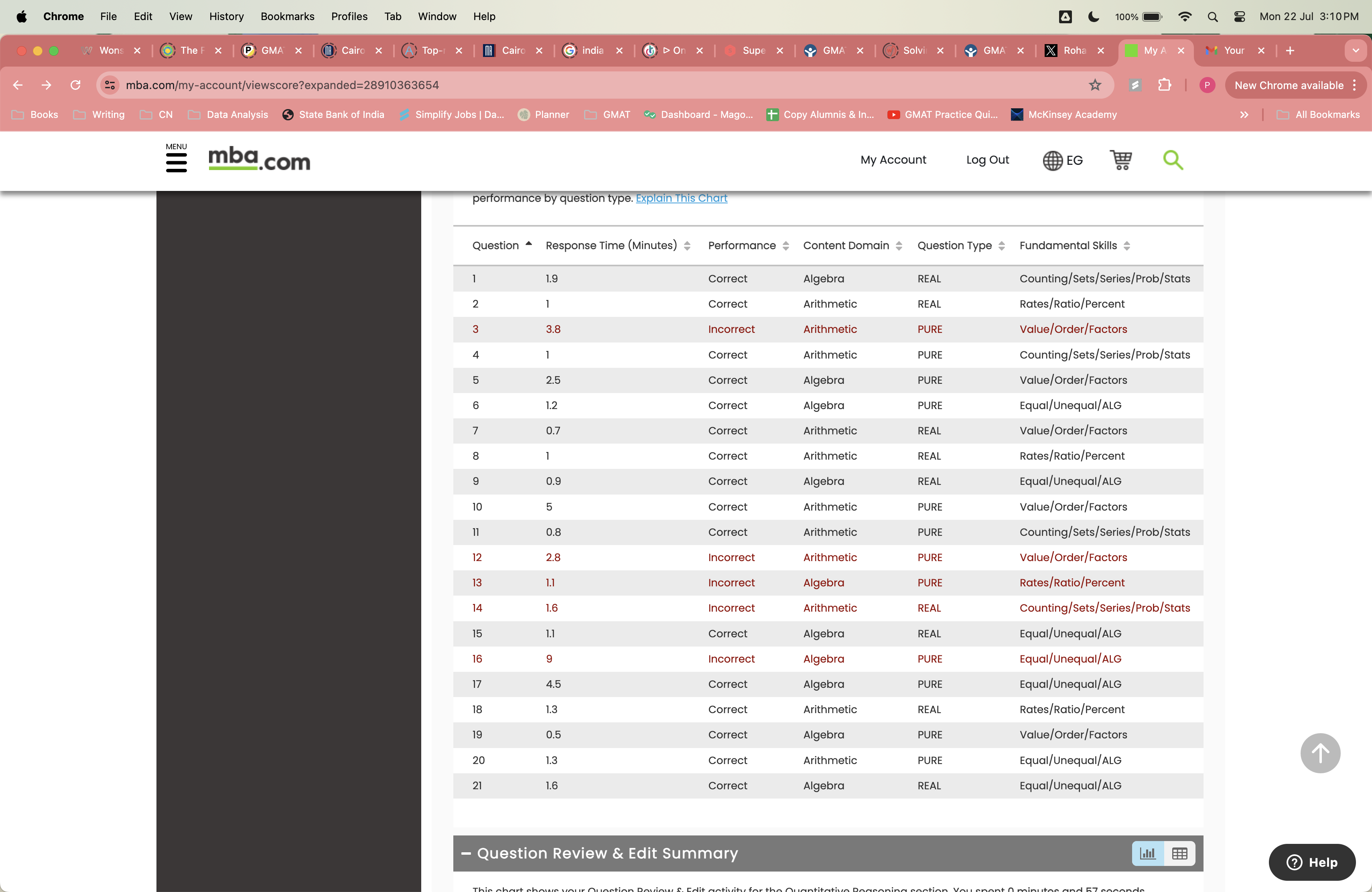Switch summary to table view

1179,853
